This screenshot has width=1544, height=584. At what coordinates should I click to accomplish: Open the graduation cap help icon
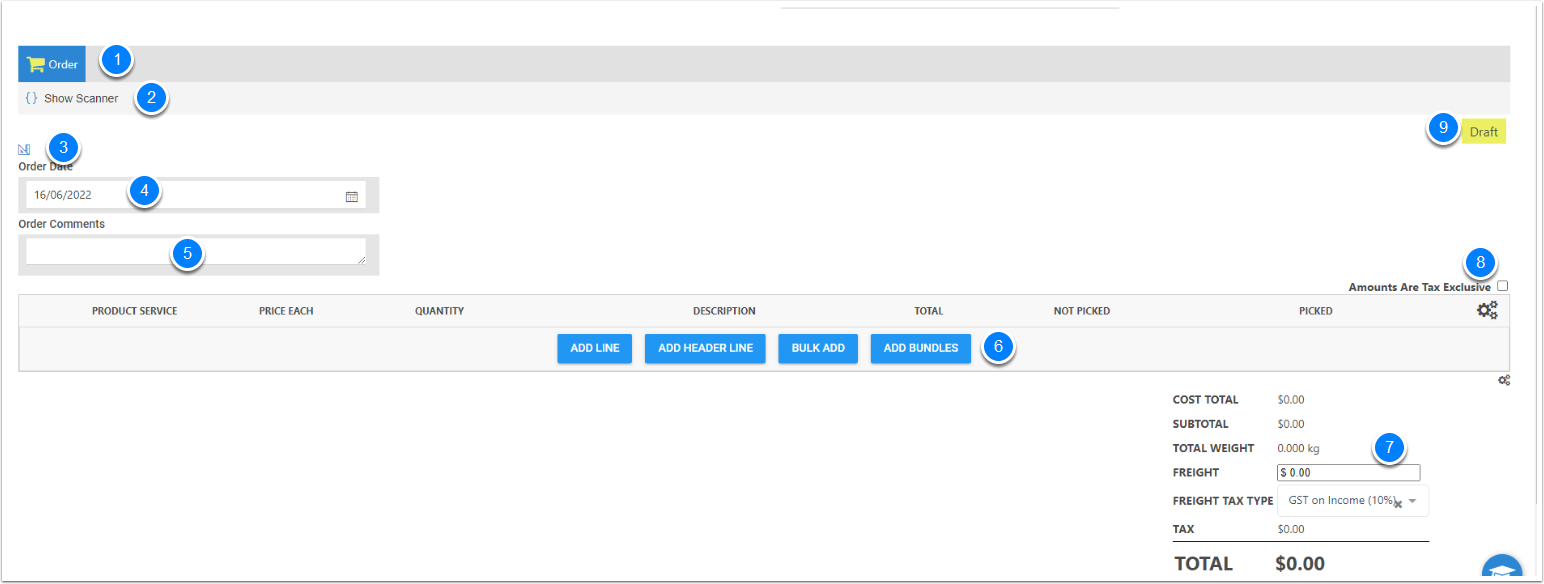pyautogui.click(x=1502, y=570)
